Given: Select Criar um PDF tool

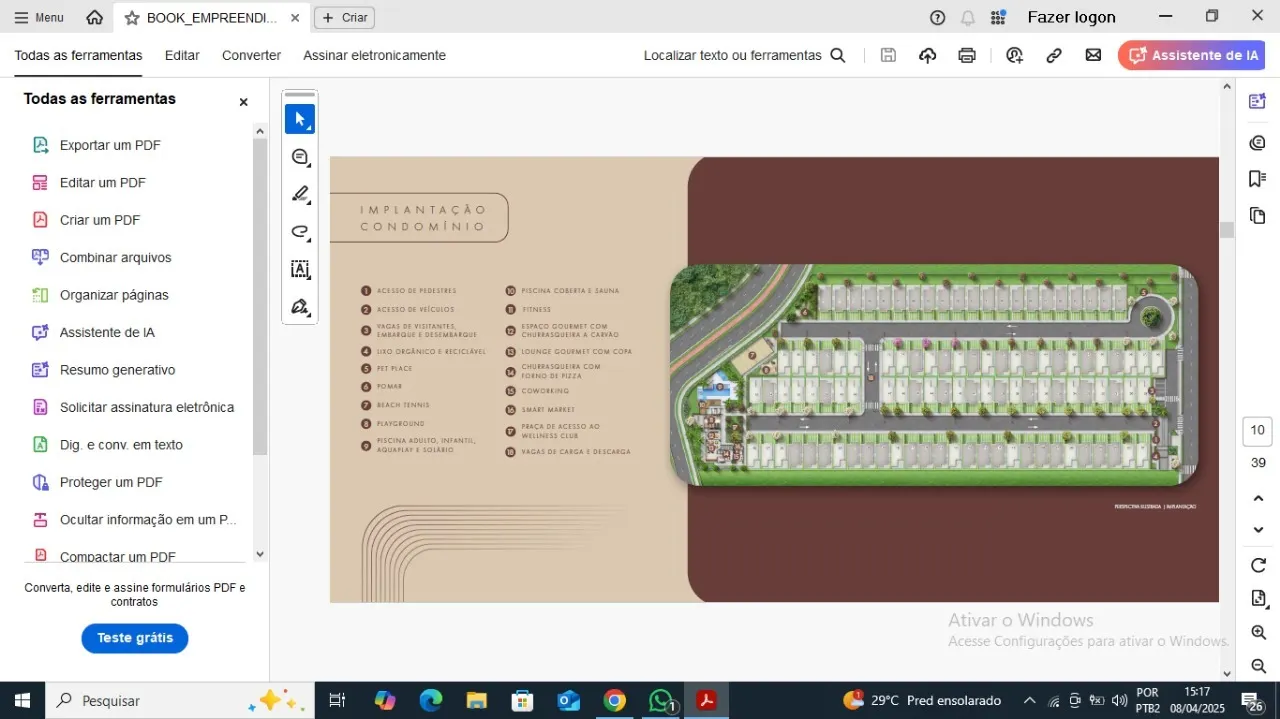Looking at the screenshot, I should click(x=100, y=220).
